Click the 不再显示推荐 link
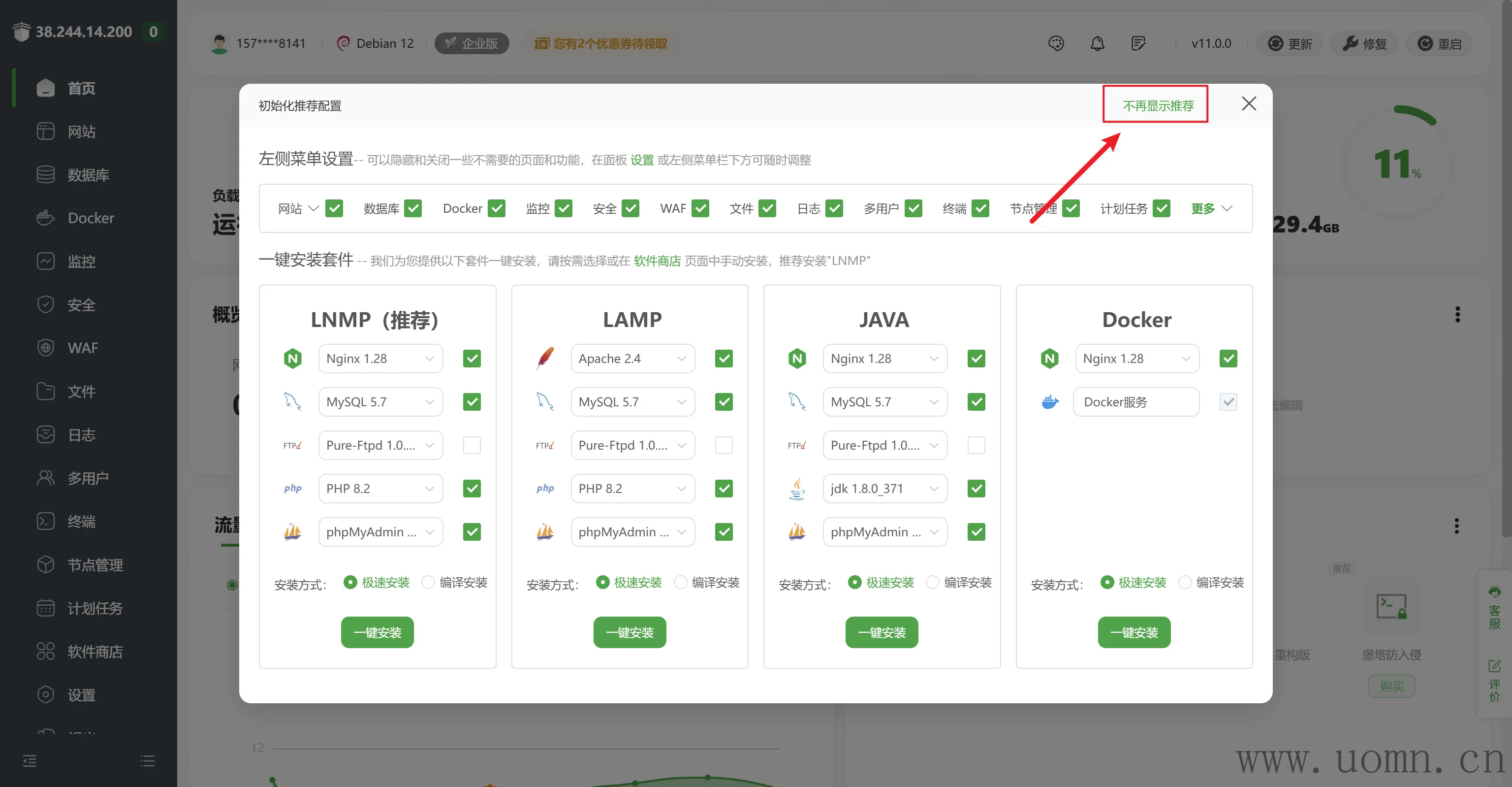The image size is (1512, 787). point(1158,106)
